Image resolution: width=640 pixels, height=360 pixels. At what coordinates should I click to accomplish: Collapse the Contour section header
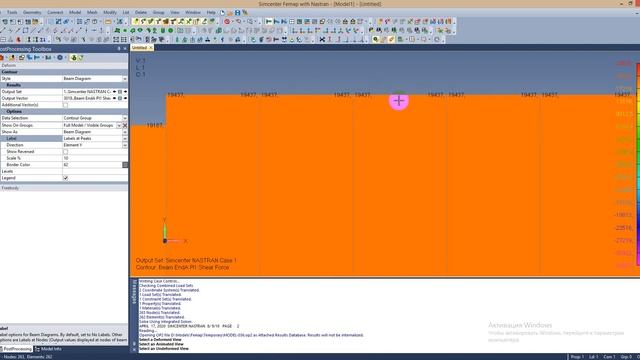[64, 72]
